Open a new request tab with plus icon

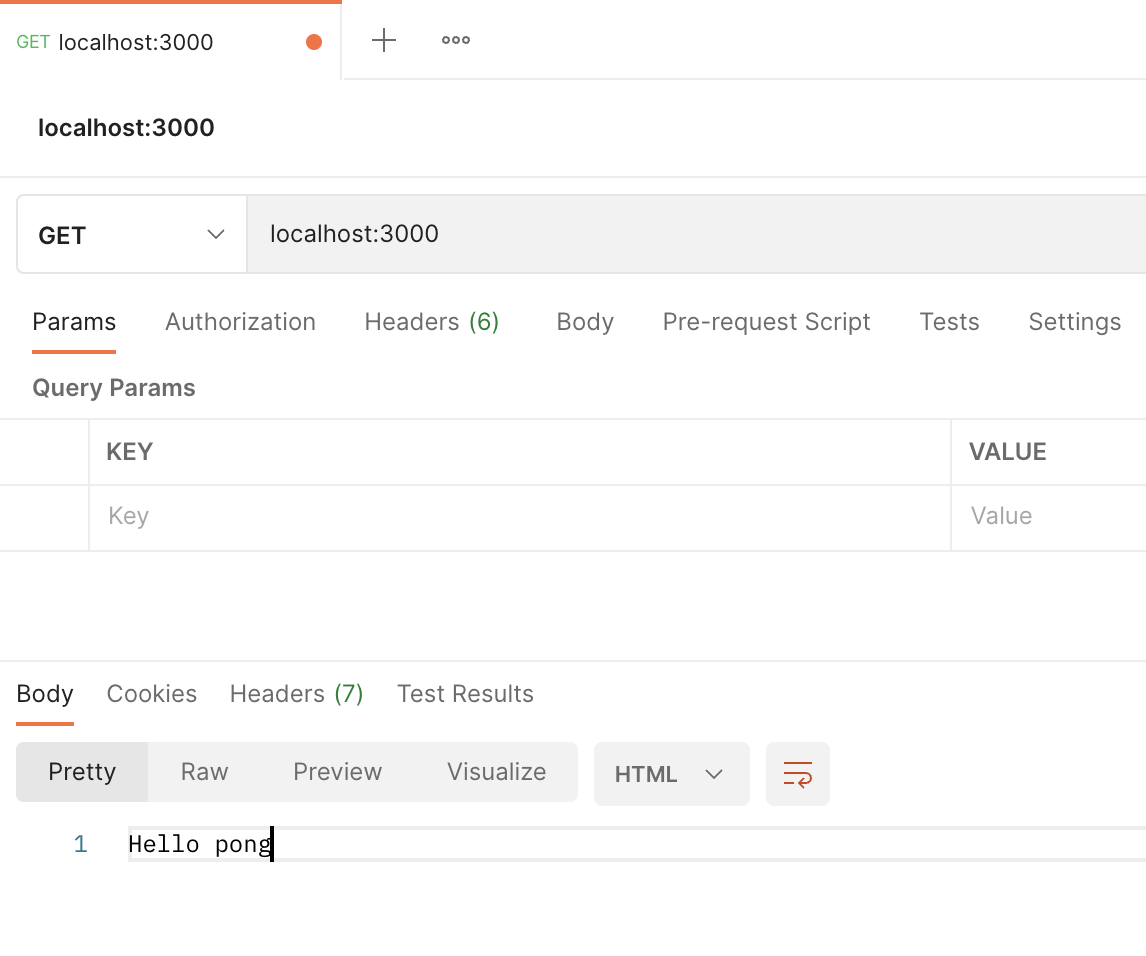click(384, 40)
